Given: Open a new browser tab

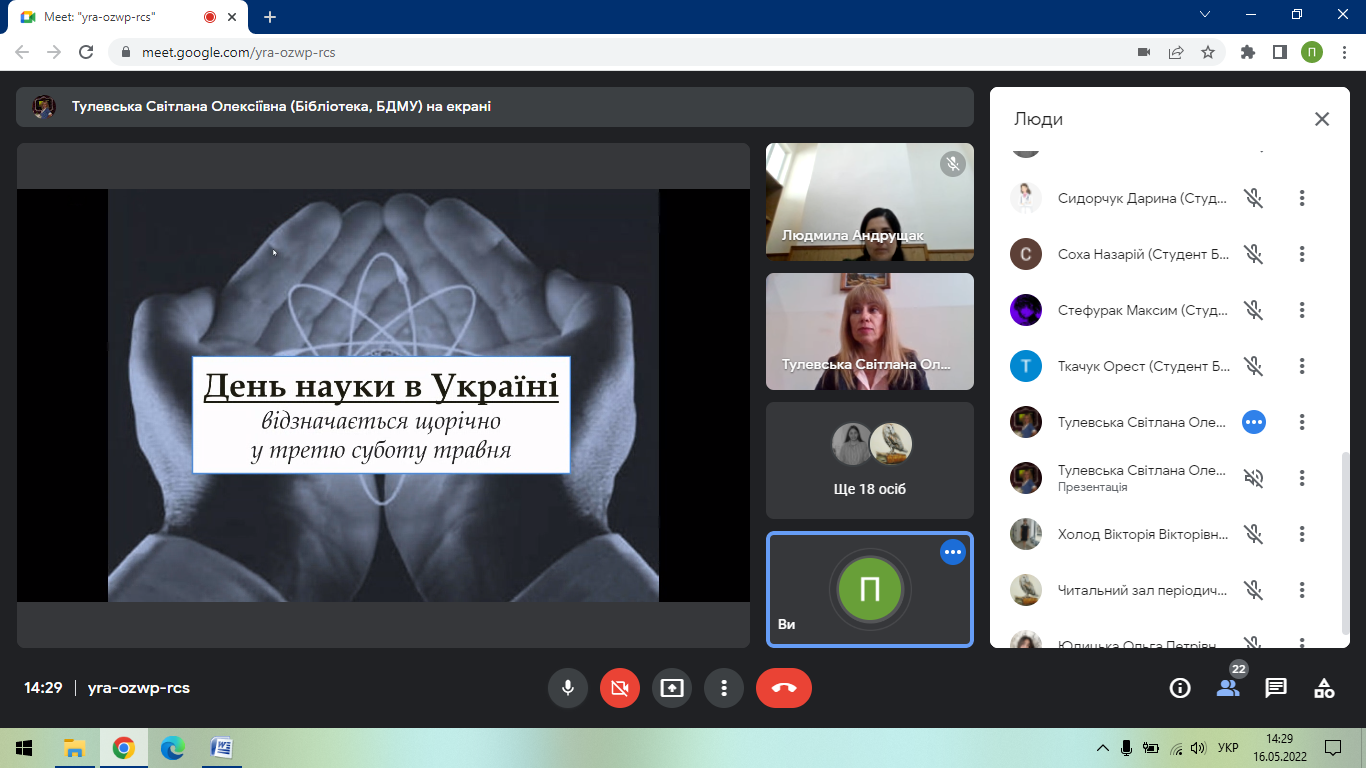Looking at the screenshot, I should click(x=270, y=17).
